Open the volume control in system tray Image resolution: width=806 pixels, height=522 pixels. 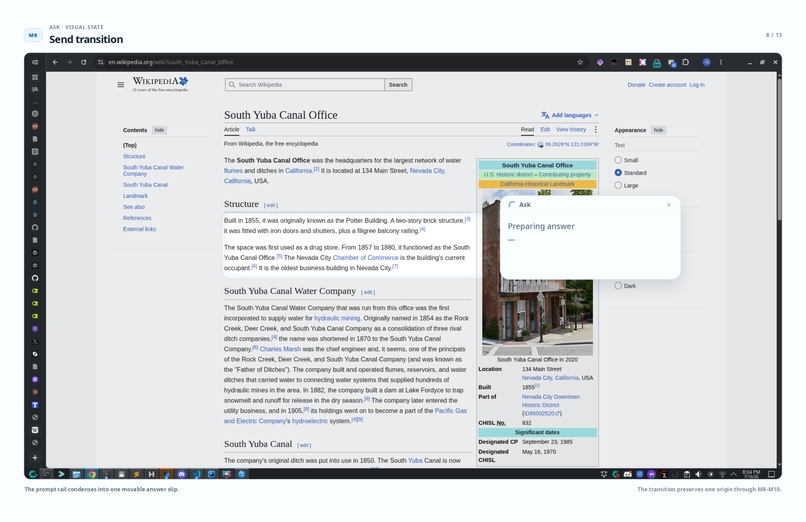[698, 474]
